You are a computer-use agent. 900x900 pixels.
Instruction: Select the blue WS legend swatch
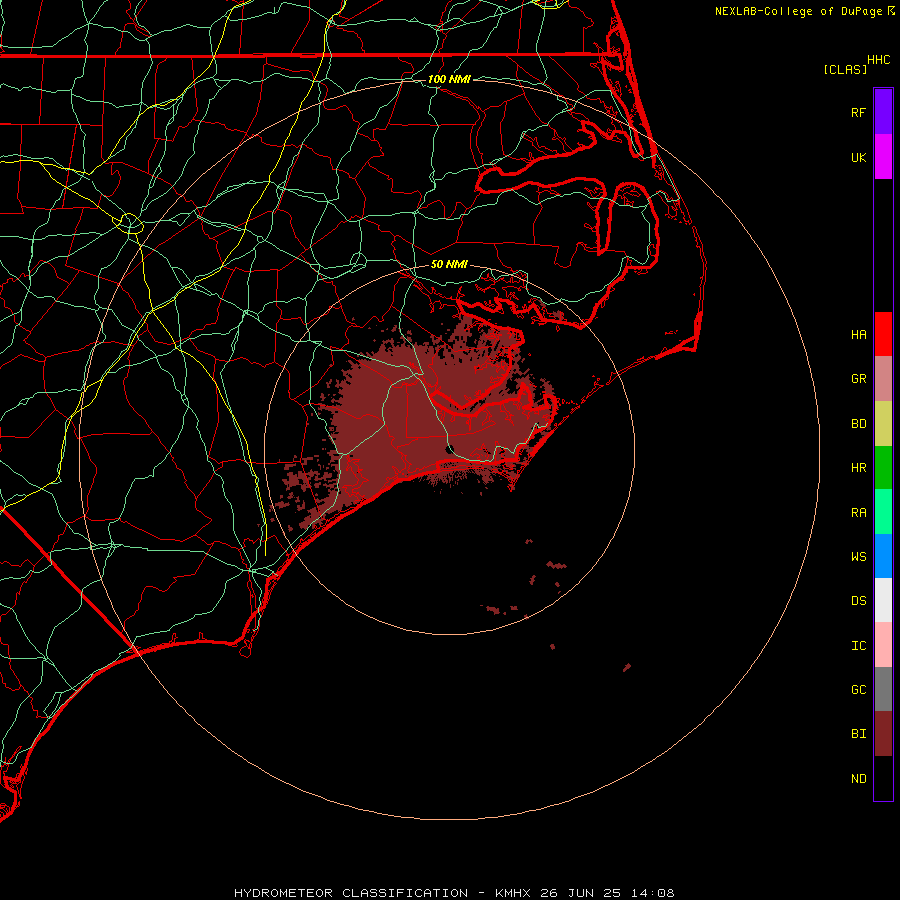point(883,556)
